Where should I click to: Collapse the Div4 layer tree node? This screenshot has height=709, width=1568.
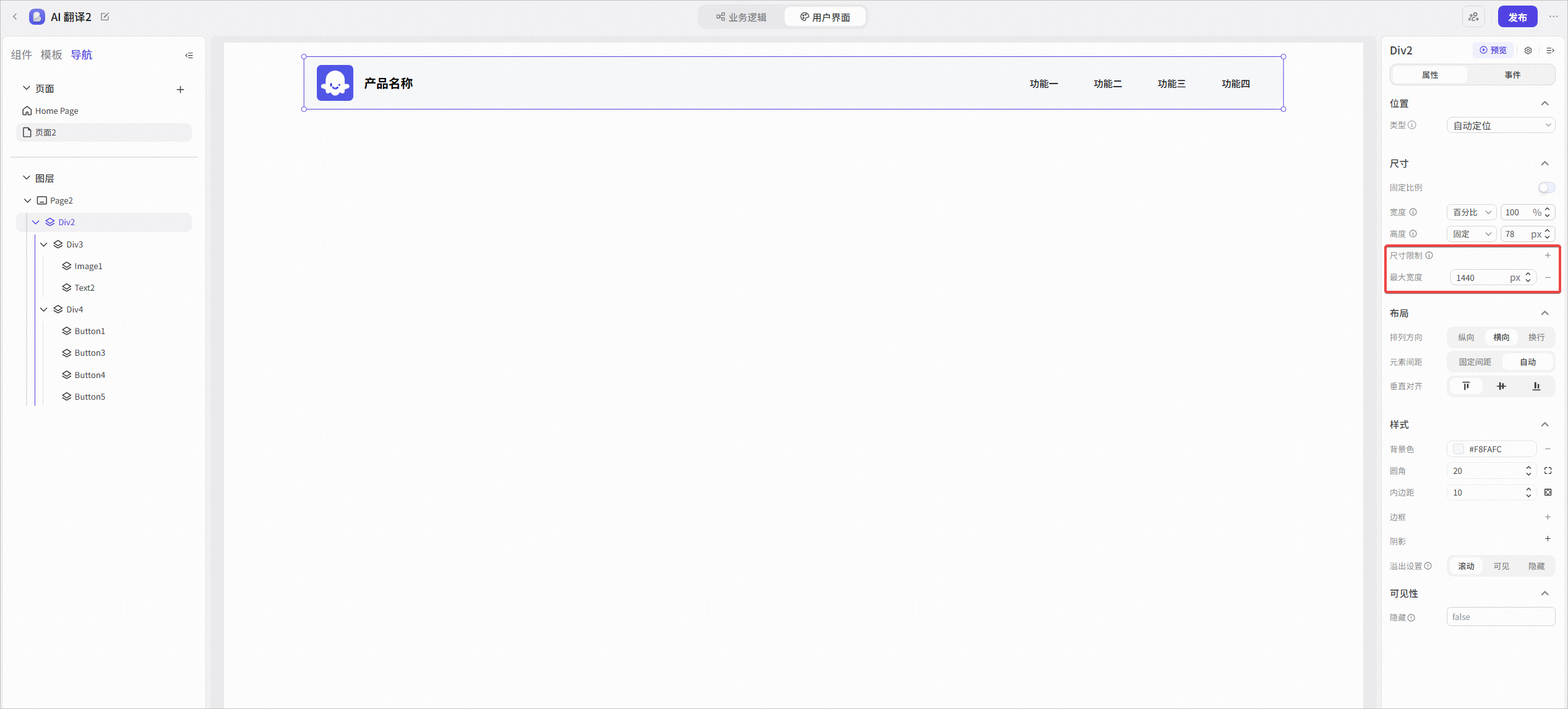click(x=44, y=309)
